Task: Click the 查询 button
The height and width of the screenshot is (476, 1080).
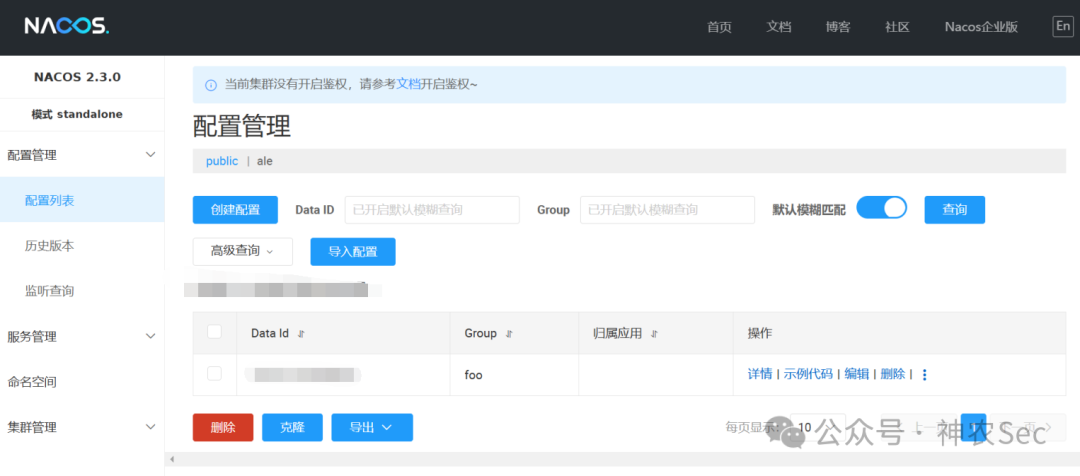Action: [955, 210]
